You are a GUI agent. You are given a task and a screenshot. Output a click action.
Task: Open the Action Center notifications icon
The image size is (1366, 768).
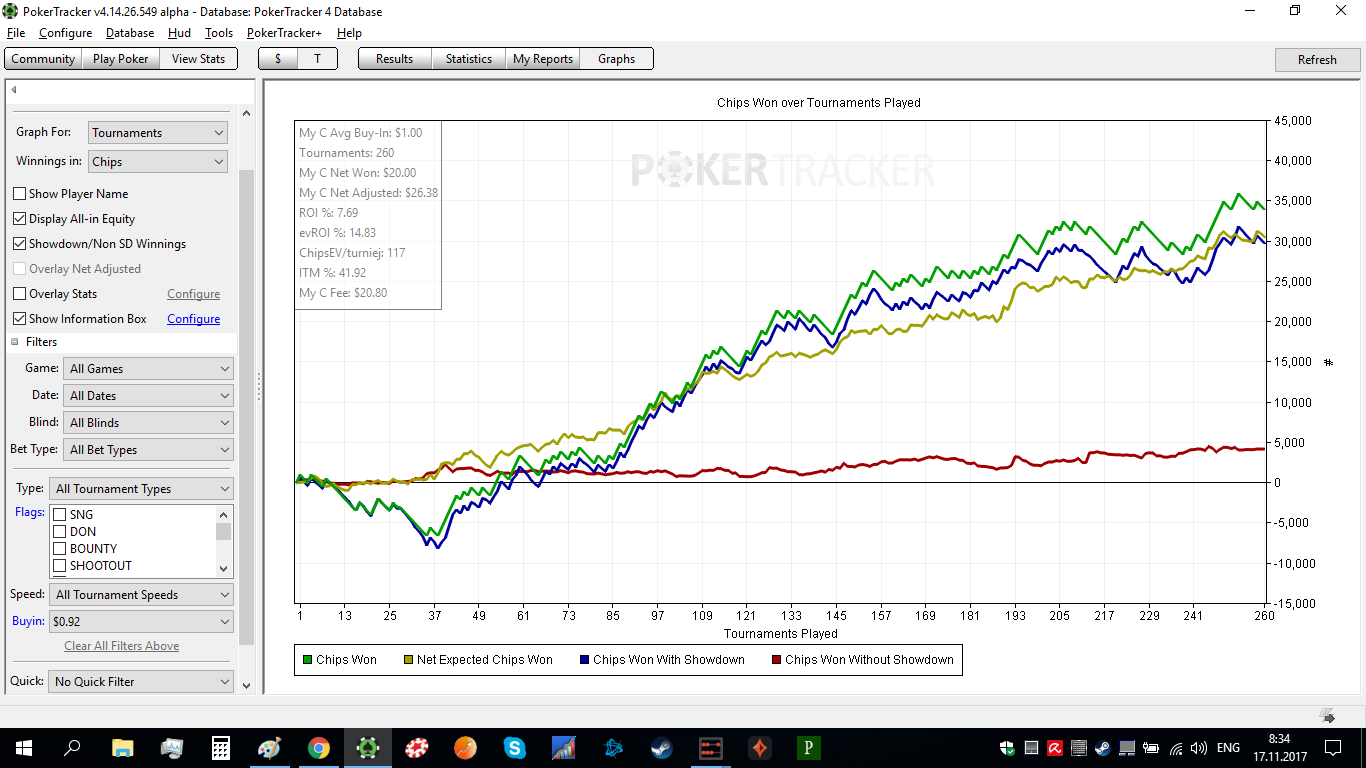(1332, 747)
